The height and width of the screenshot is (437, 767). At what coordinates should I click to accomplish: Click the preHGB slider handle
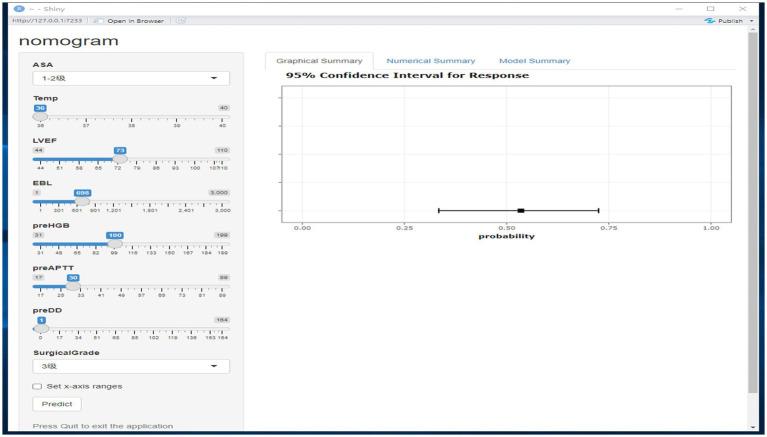click(115, 243)
